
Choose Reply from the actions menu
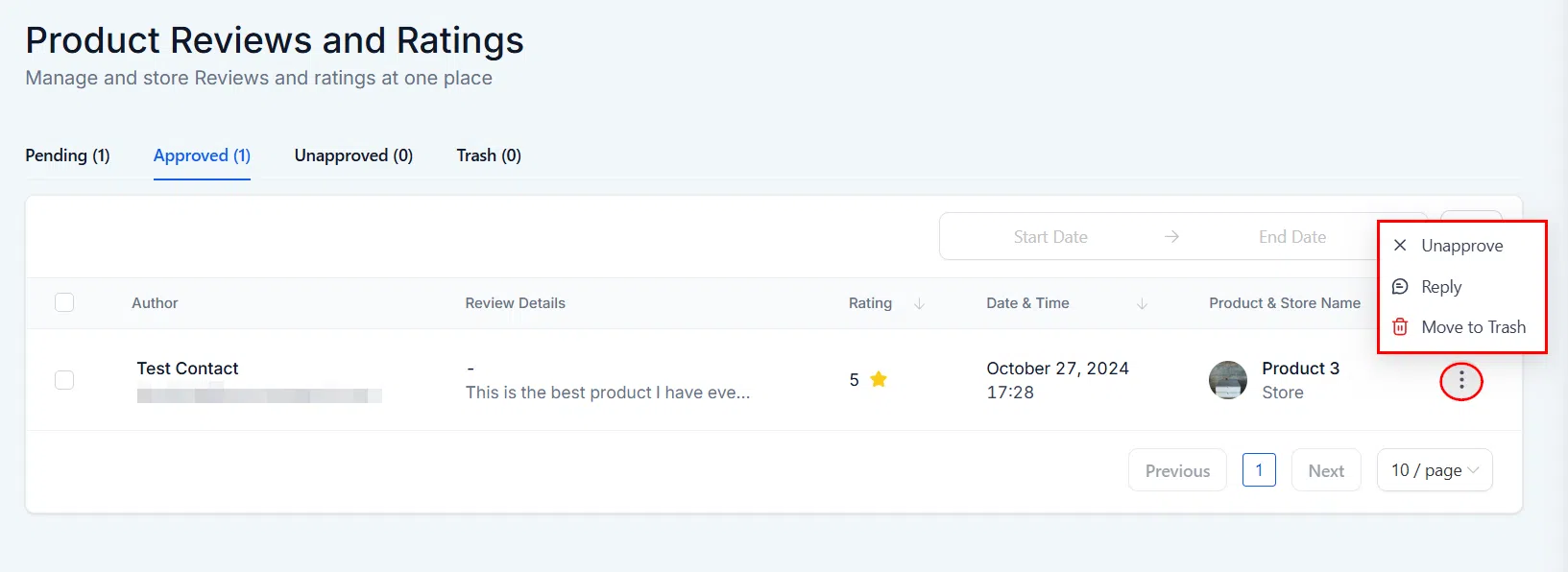tap(1461, 287)
